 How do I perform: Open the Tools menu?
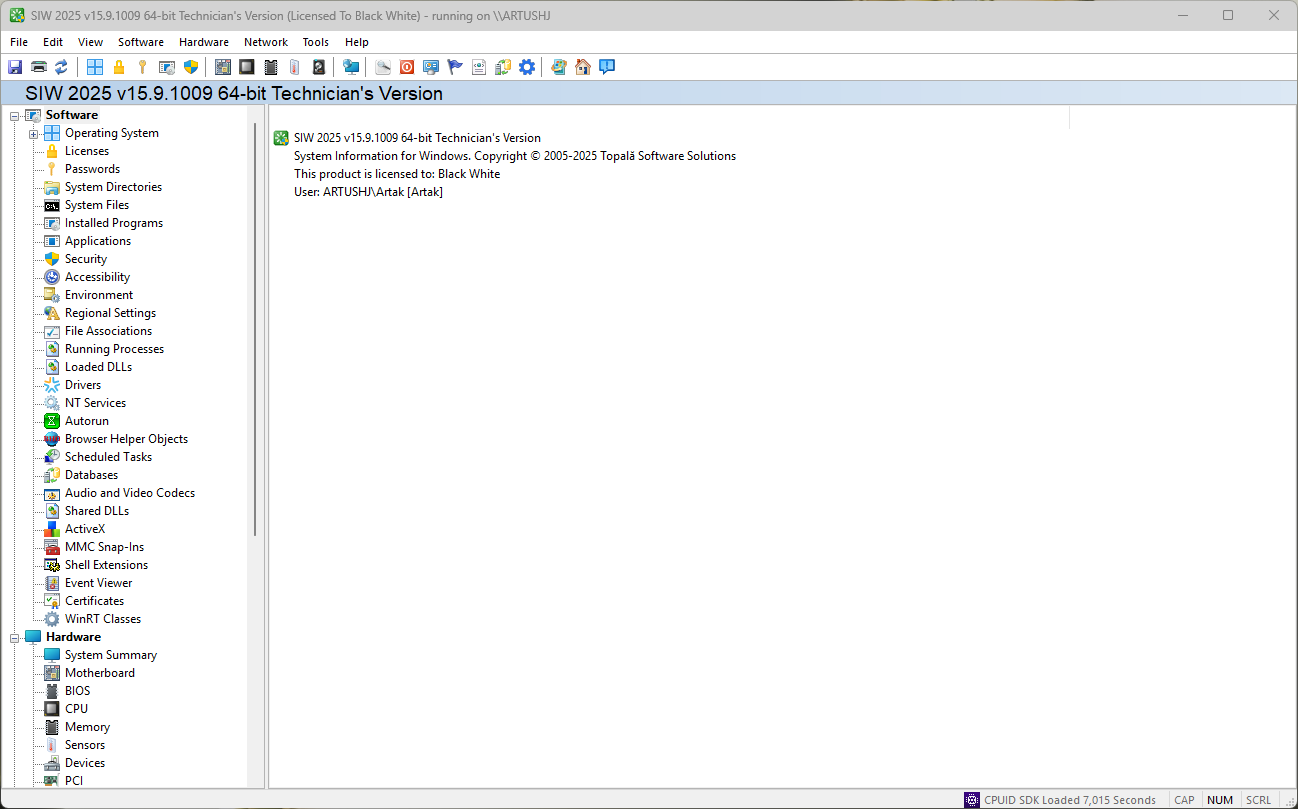[x=316, y=42]
